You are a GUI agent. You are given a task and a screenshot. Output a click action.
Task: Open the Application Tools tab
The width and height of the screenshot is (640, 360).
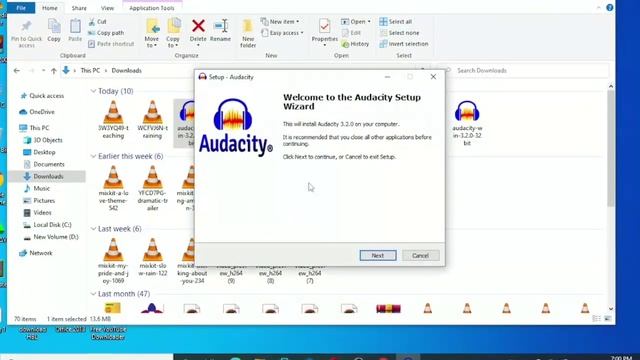(151, 8)
